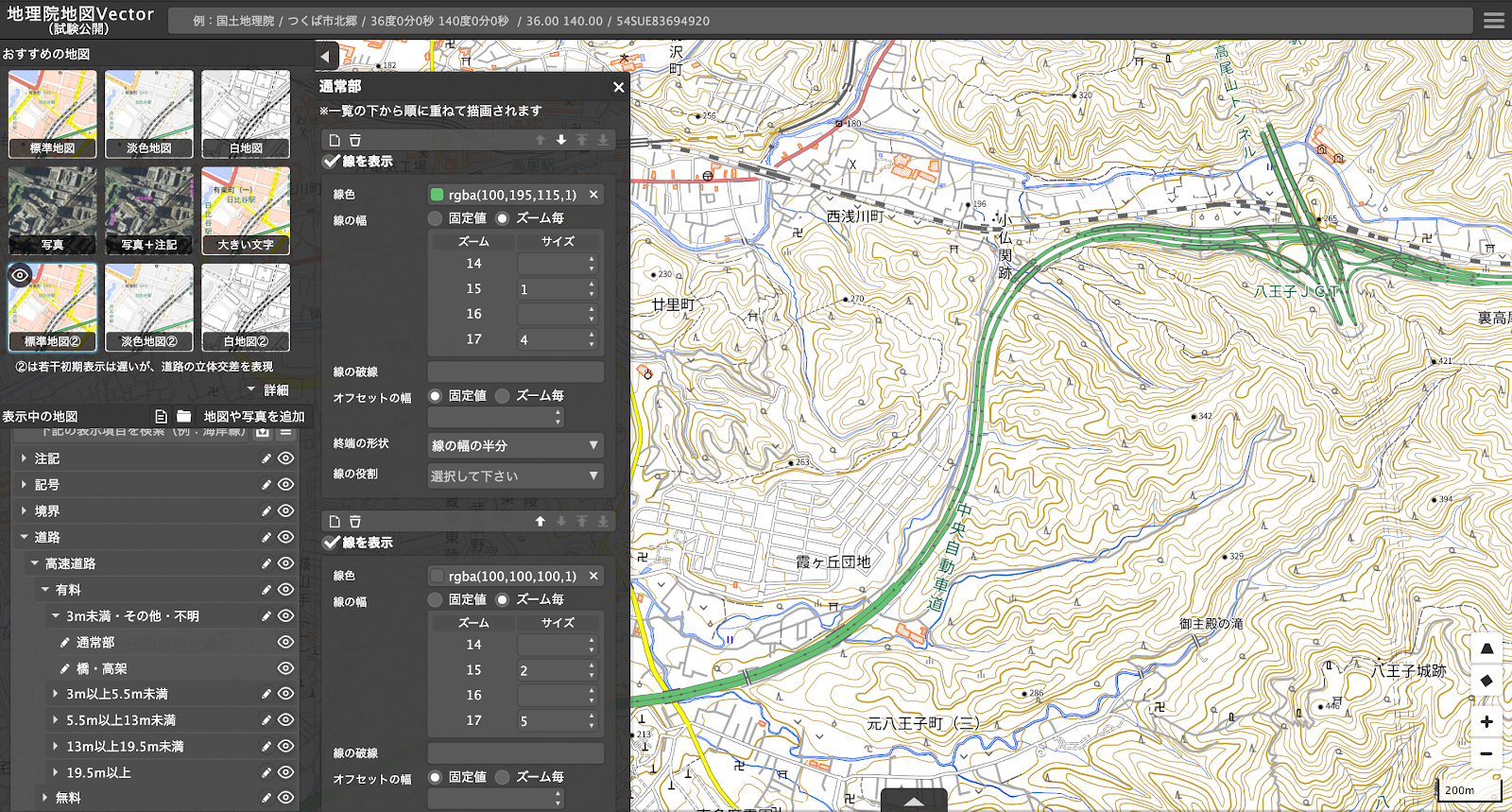Screen dimensions: 1512x812
Task: Zoom in the map with plus button
Action: 1486,721
